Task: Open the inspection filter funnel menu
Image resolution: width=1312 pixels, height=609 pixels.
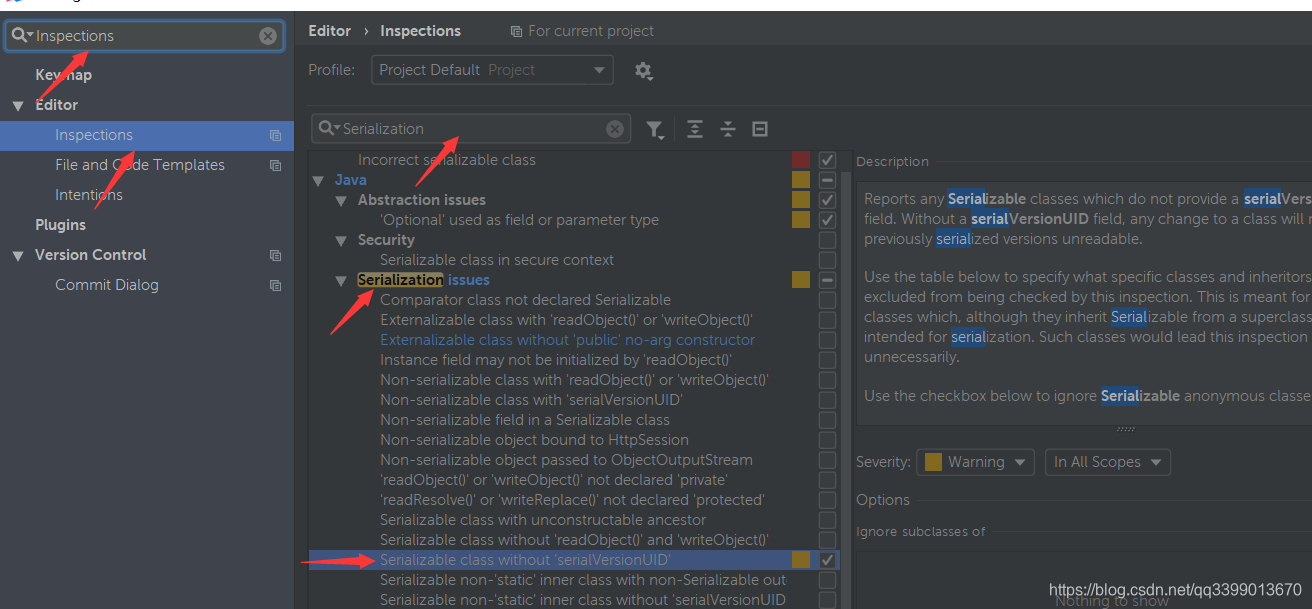Action: tap(655, 129)
